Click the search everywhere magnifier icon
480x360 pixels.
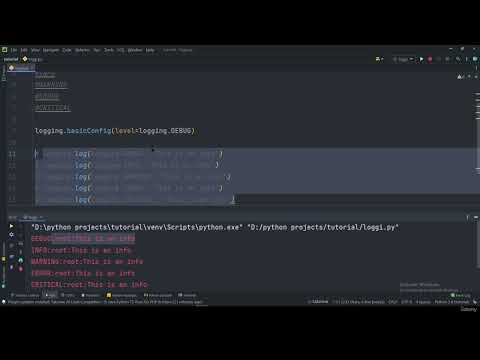(458, 59)
